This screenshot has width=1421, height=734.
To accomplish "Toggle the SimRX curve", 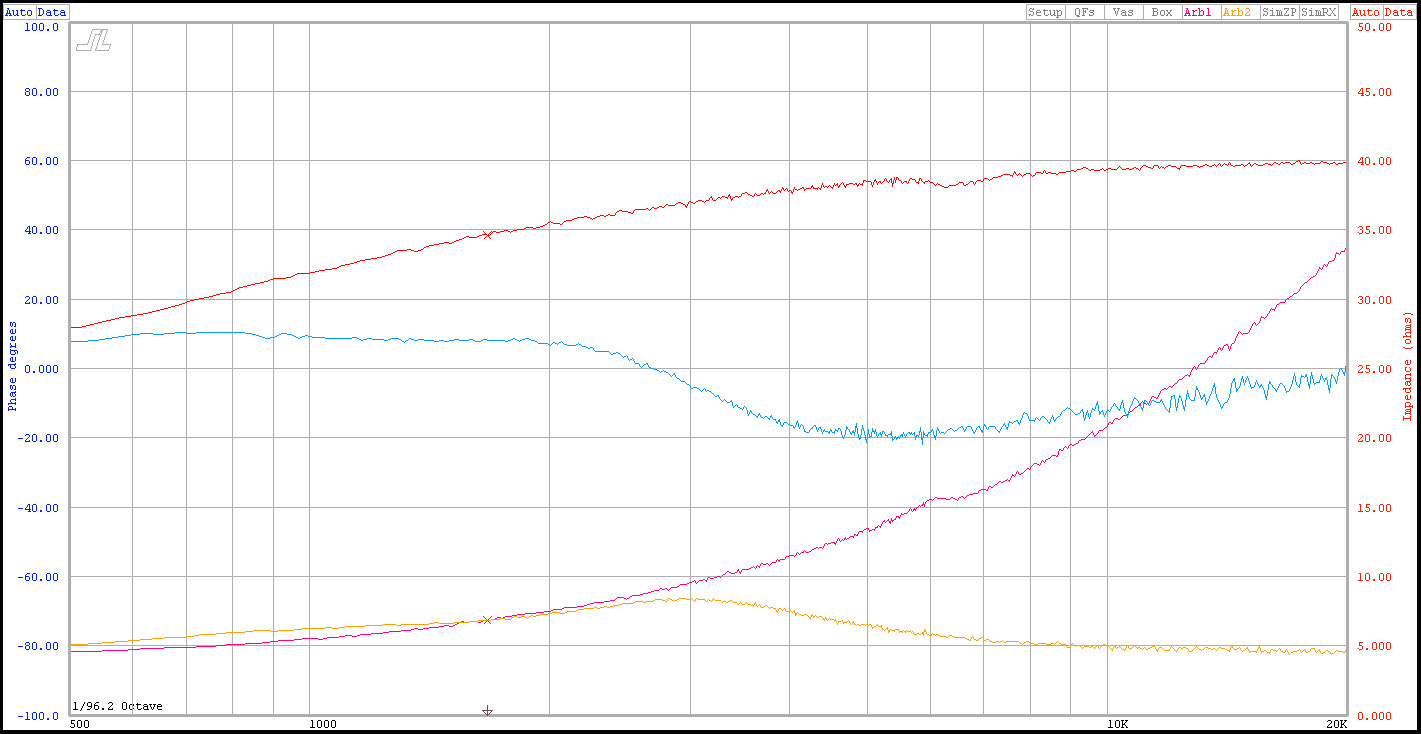I will (x=1318, y=12).
